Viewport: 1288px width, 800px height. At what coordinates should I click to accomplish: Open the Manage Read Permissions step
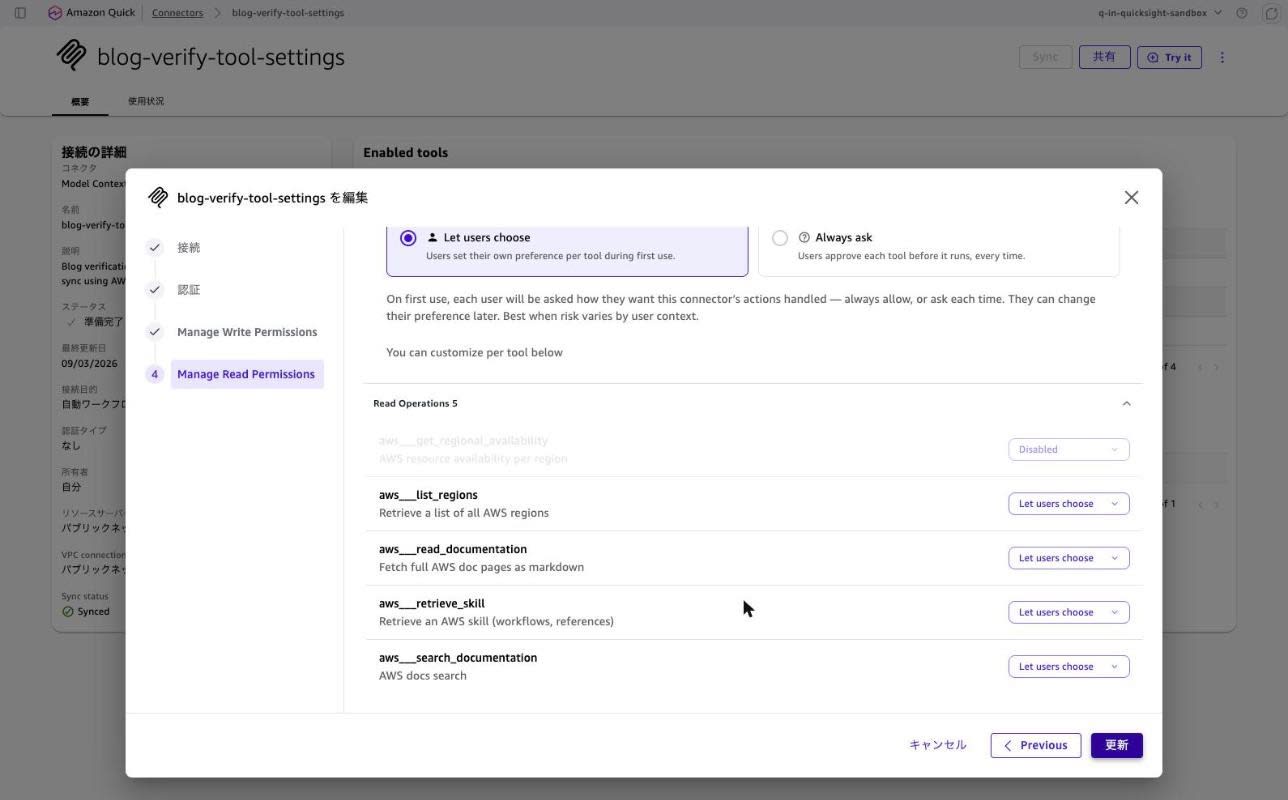[247, 374]
